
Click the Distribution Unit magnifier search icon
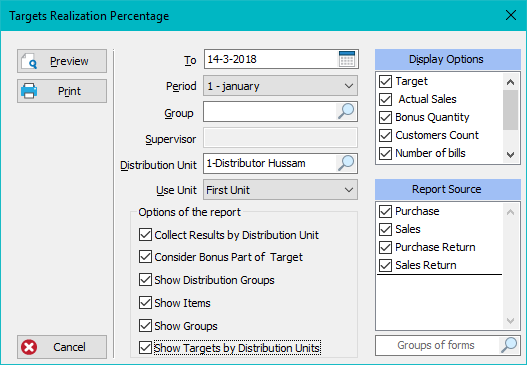(346, 163)
